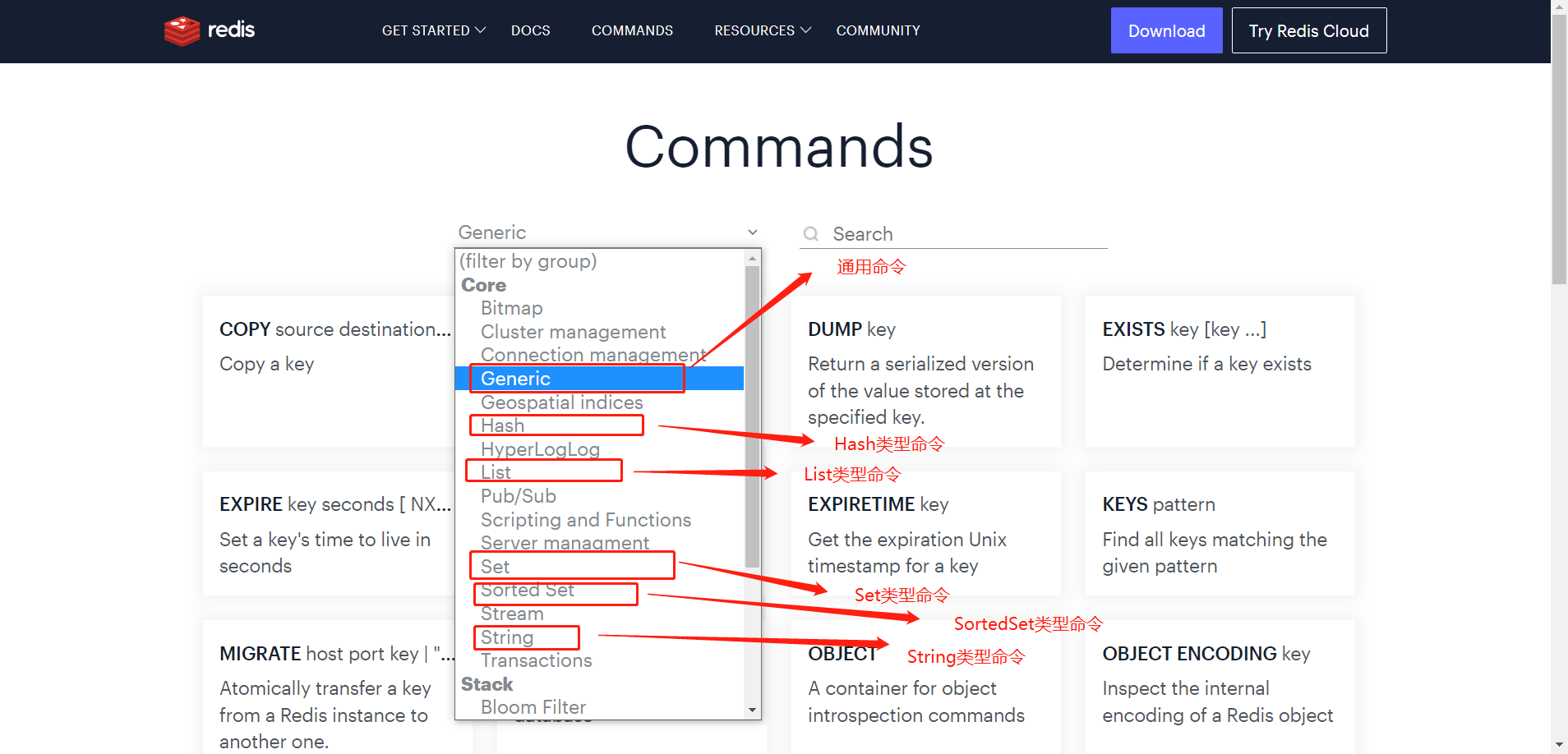The height and width of the screenshot is (754, 1568).
Task: Click the dropdown list scrollbar thumb
Action: (752, 417)
